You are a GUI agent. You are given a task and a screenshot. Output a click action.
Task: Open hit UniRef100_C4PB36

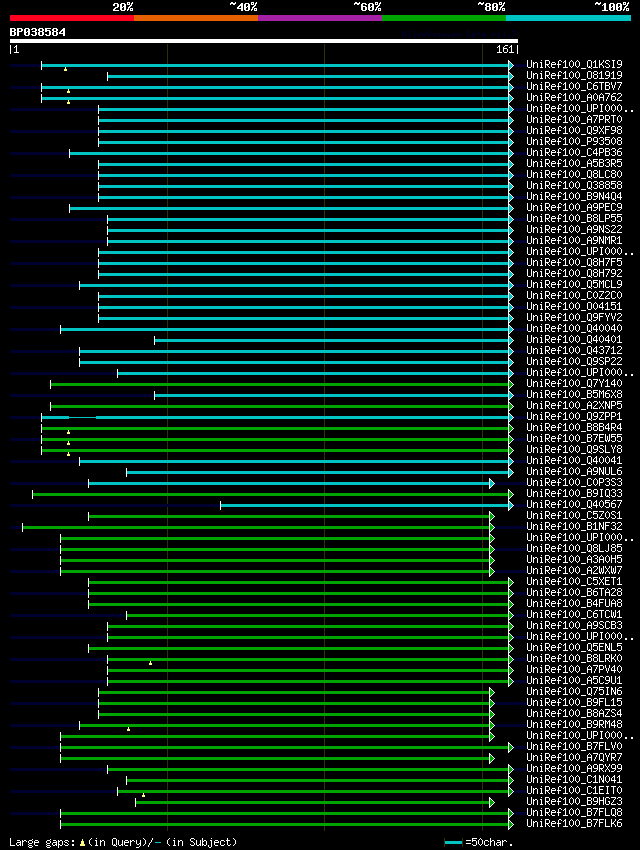click(x=574, y=152)
